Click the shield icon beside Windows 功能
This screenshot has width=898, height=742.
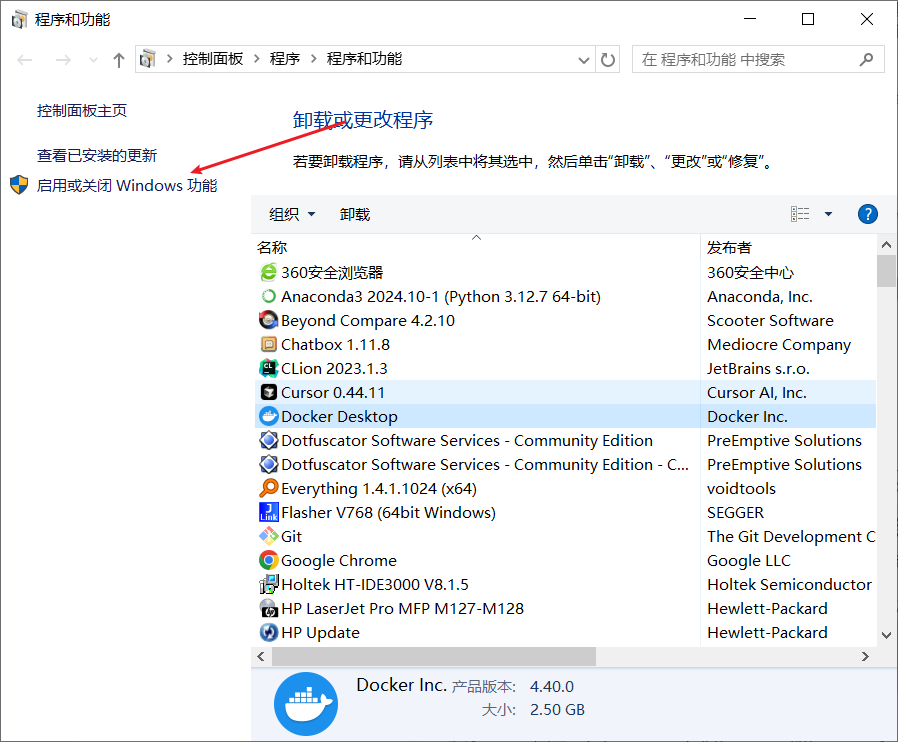coord(19,185)
